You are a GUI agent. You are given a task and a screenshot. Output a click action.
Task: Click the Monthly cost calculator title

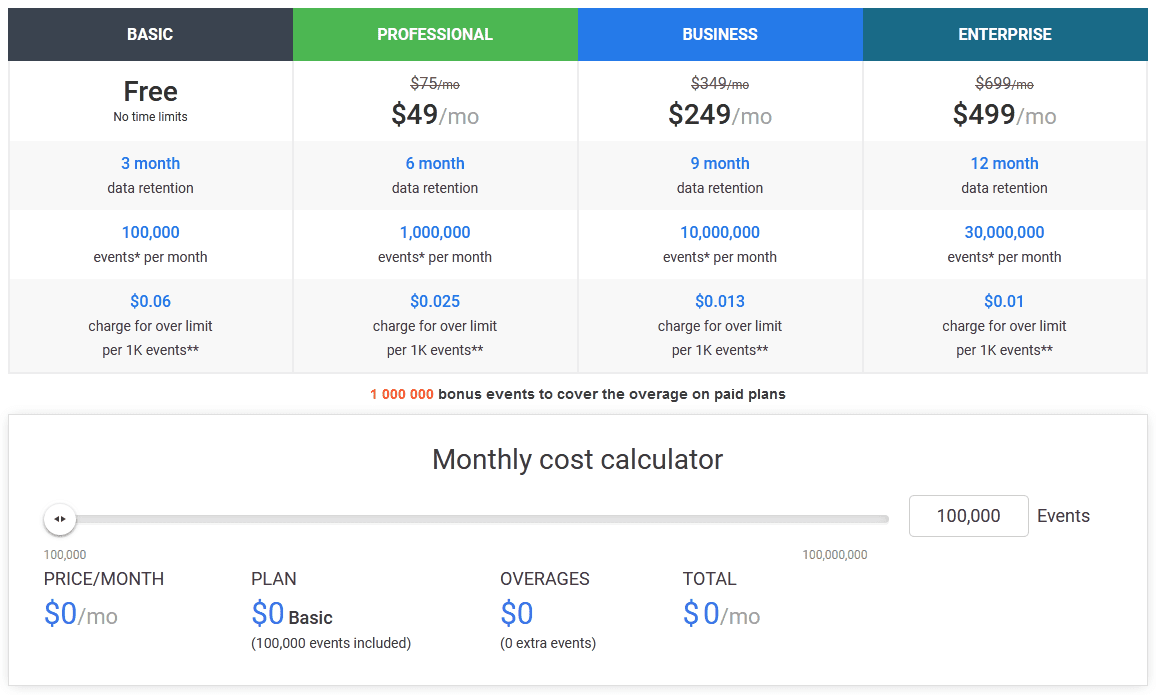[x=577, y=459]
